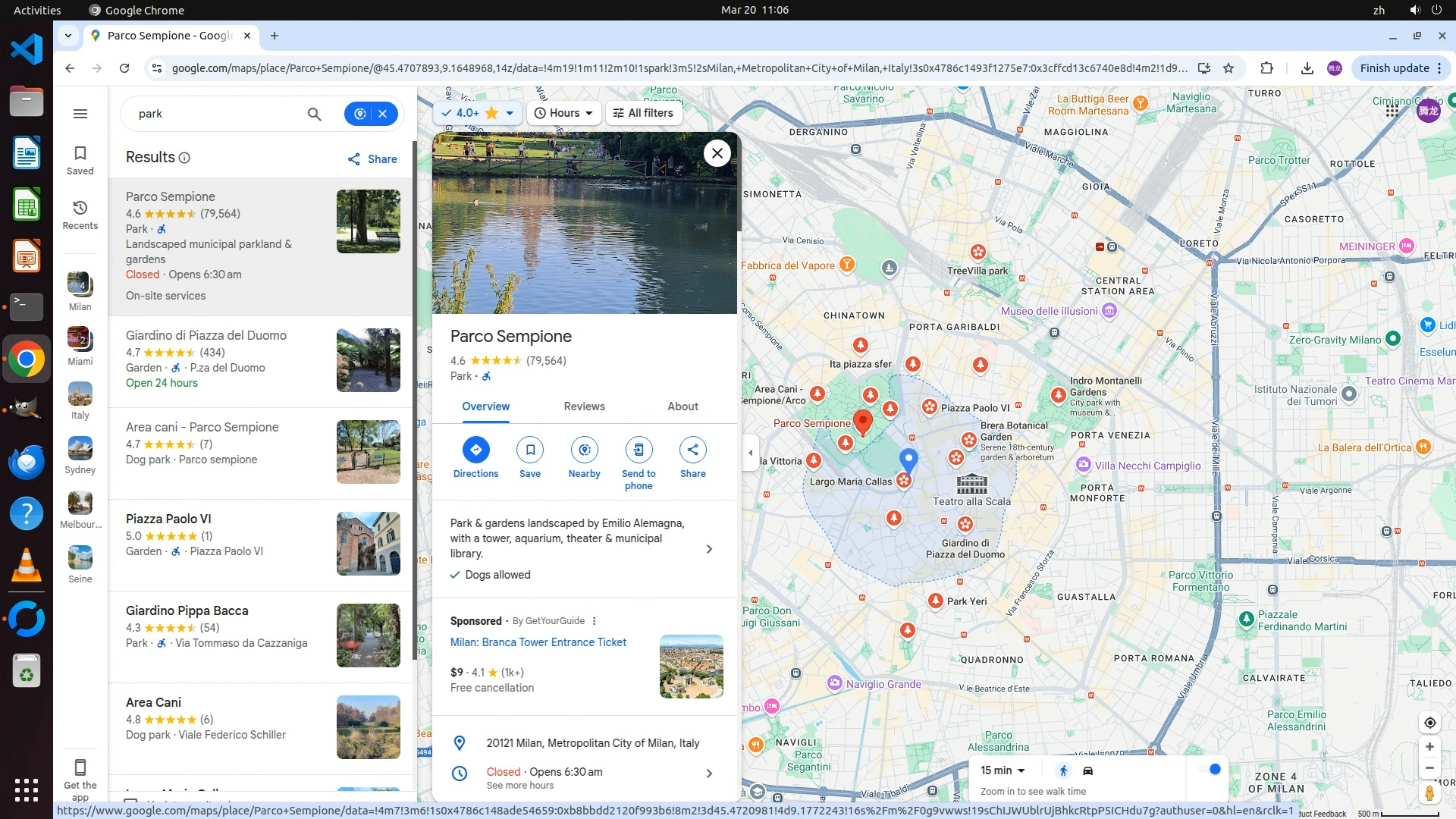
Task: Drop the Street View pegman icon
Action: pos(1429,793)
